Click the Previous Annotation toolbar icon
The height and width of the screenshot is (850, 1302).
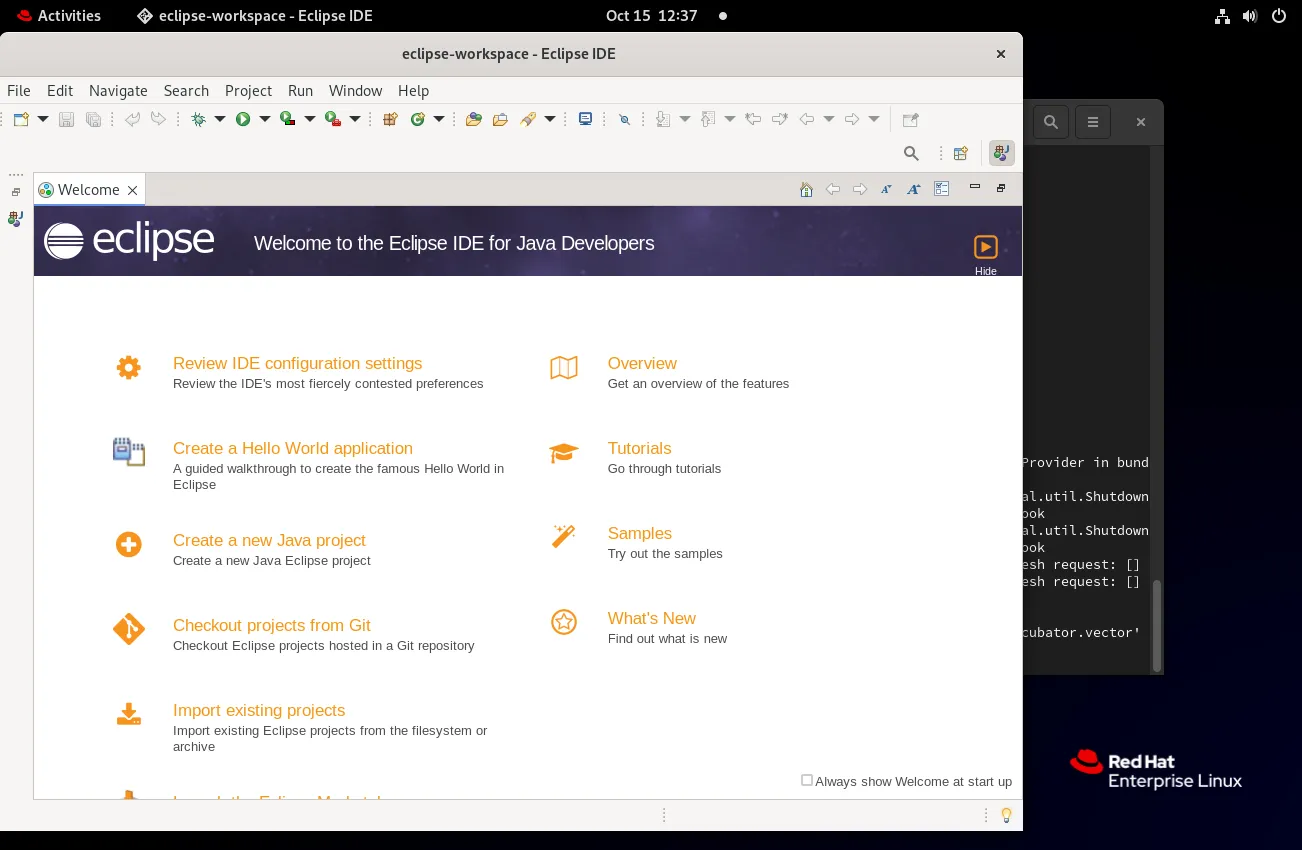[x=708, y=119]
